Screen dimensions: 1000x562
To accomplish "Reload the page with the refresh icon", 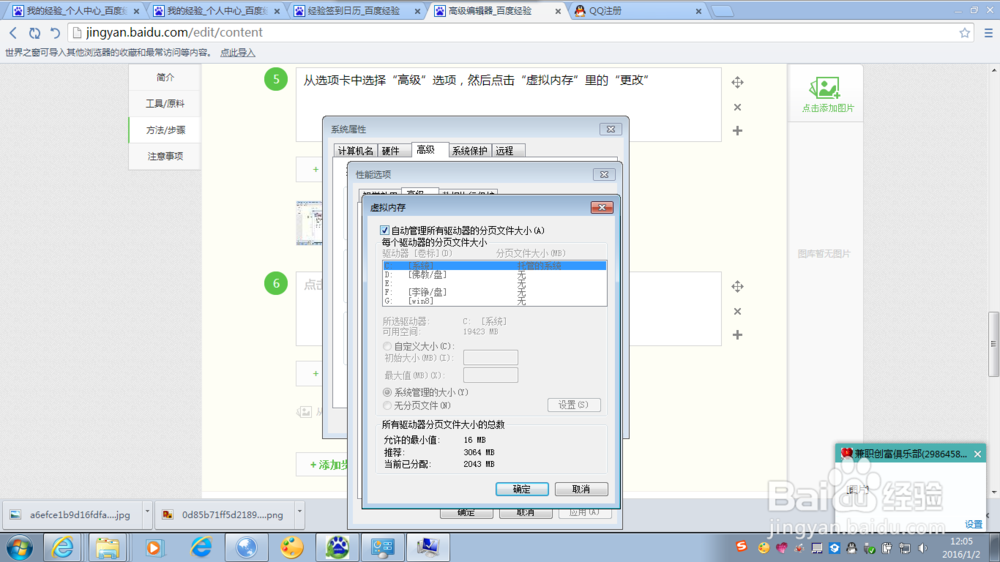I will click(x=34, y=33).
